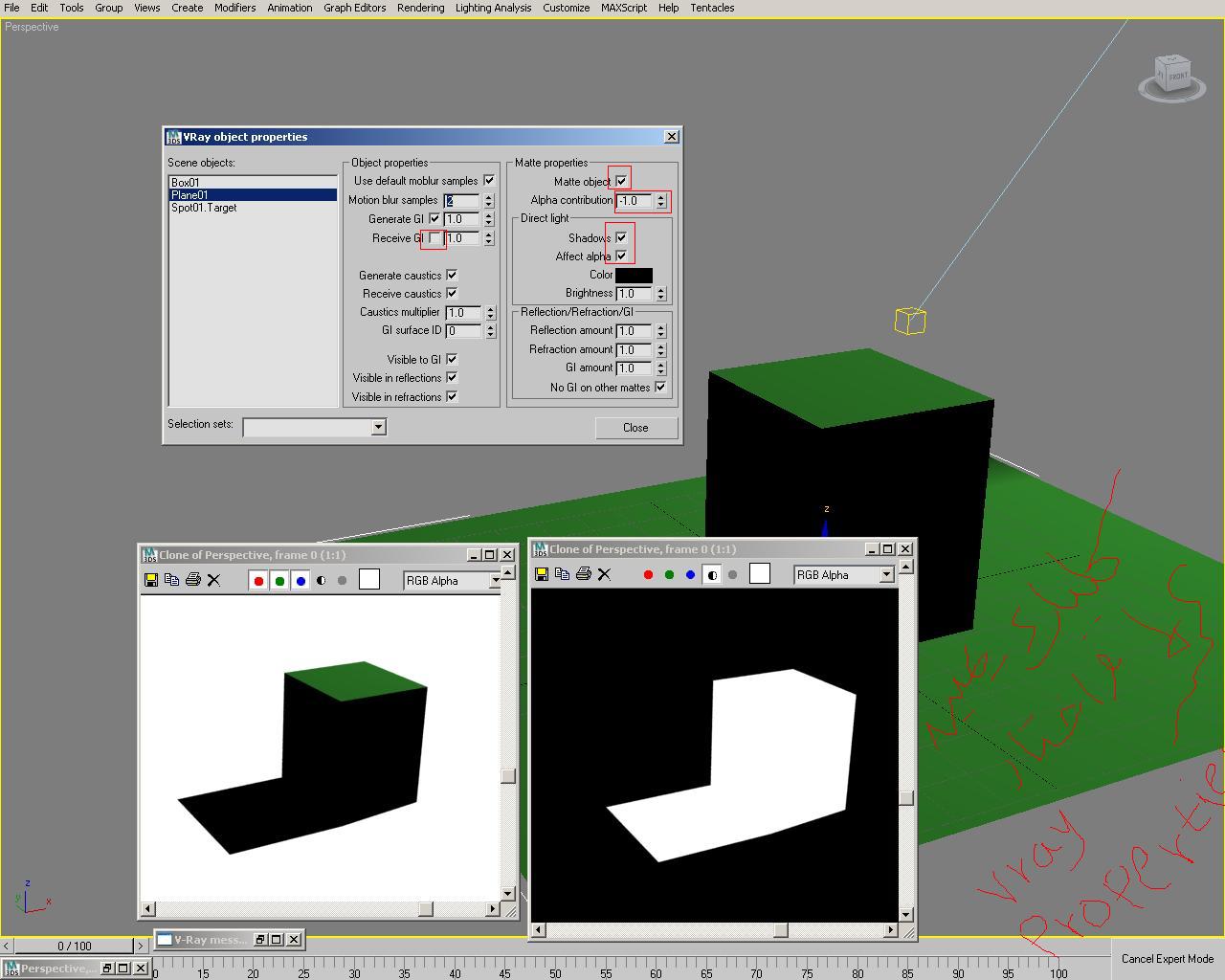Screen dimensions: 1225x980
Task: Toggle green channel in right render window
Action: coord(669,575)
